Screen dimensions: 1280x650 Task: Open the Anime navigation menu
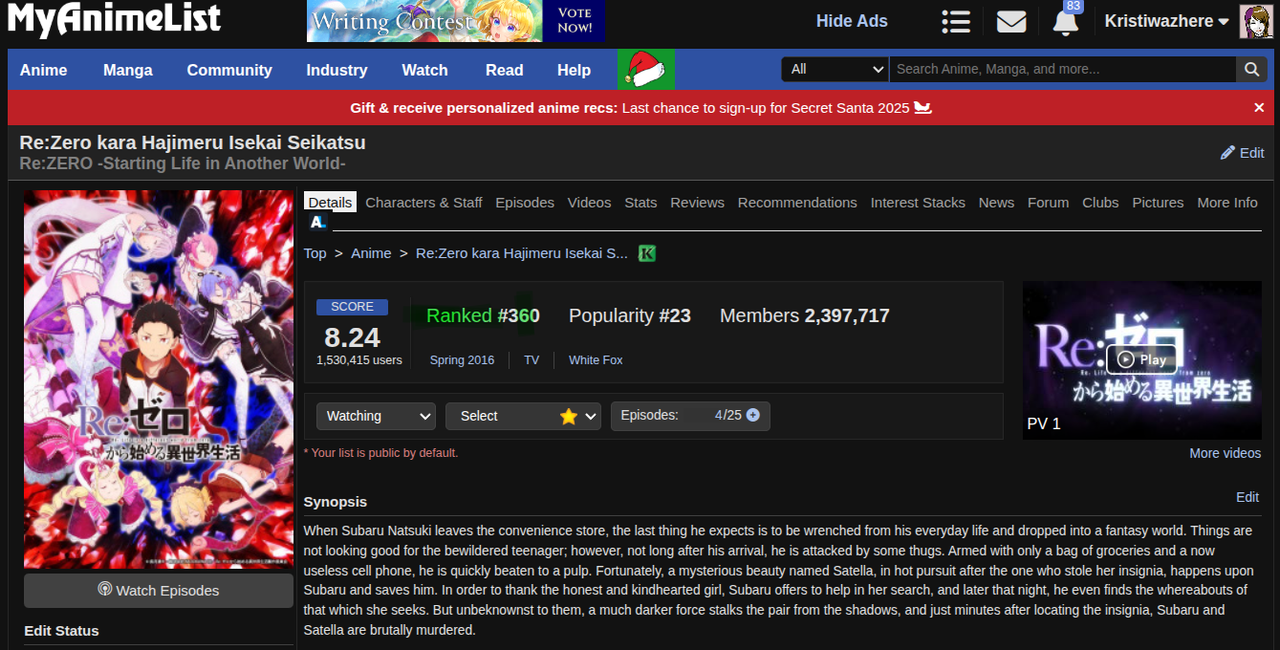tap(44, 70)
